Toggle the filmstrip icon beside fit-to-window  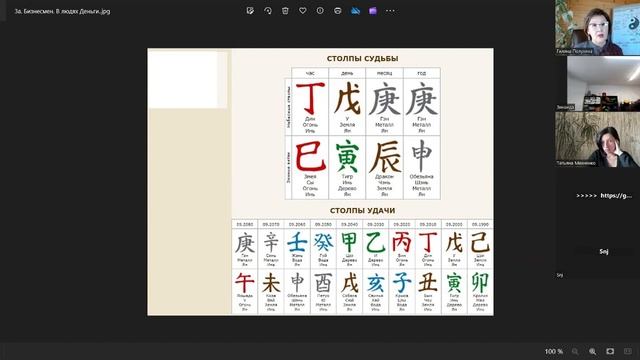[628, 351]
